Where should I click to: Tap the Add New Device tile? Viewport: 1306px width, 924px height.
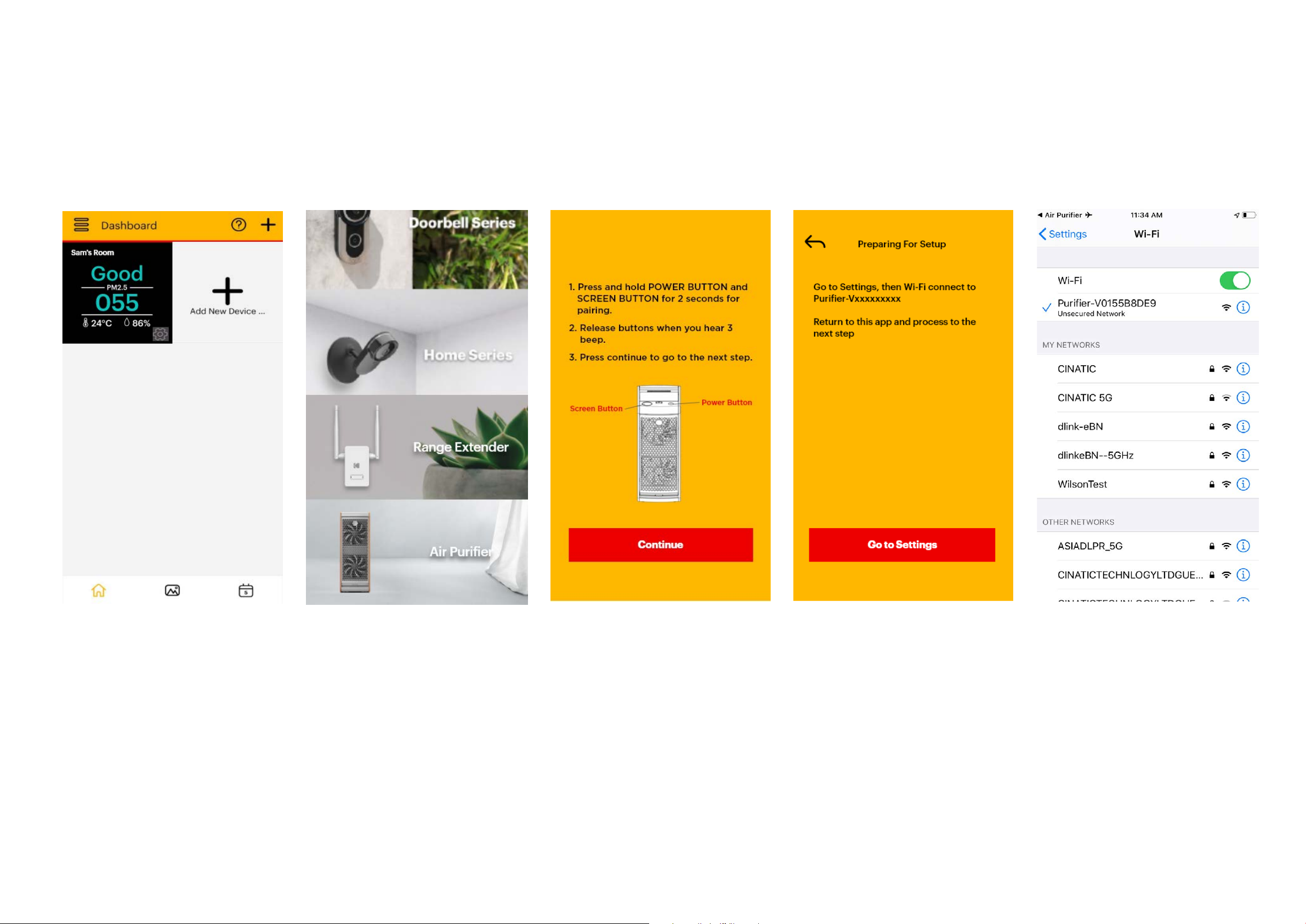point(228,293)
